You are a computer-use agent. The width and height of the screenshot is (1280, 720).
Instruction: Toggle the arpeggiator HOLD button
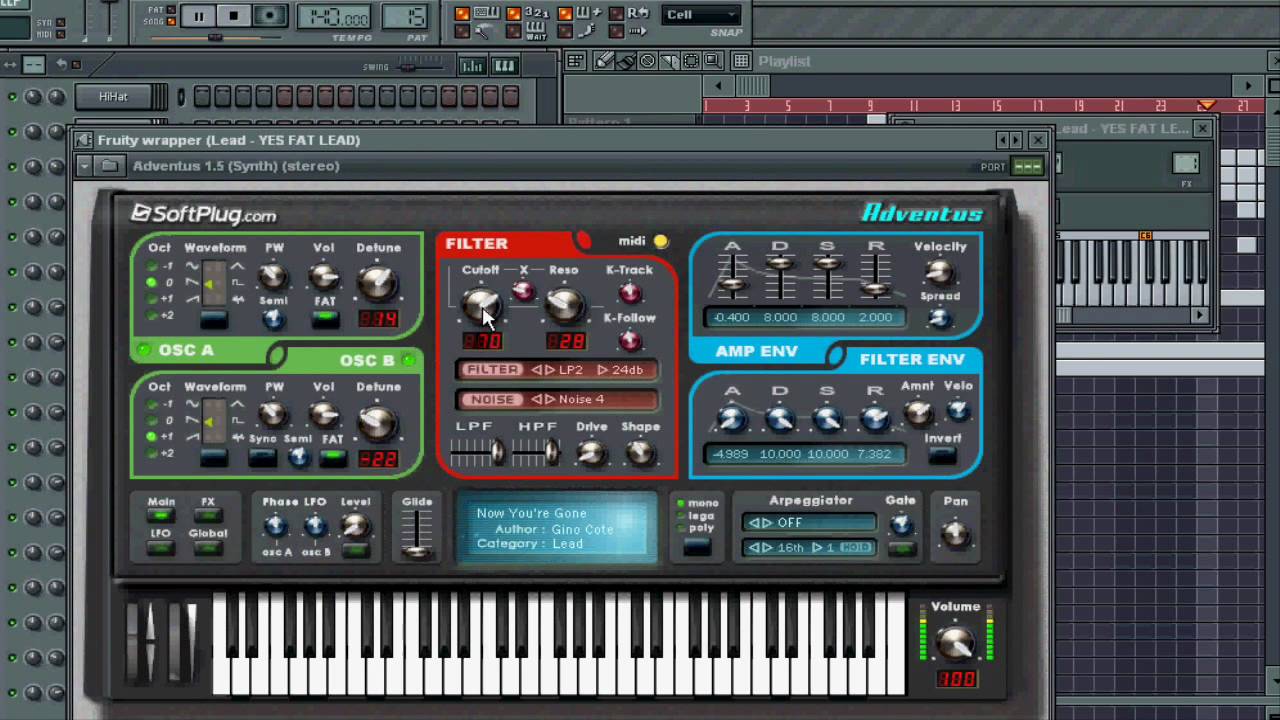(x=855, y=548)
